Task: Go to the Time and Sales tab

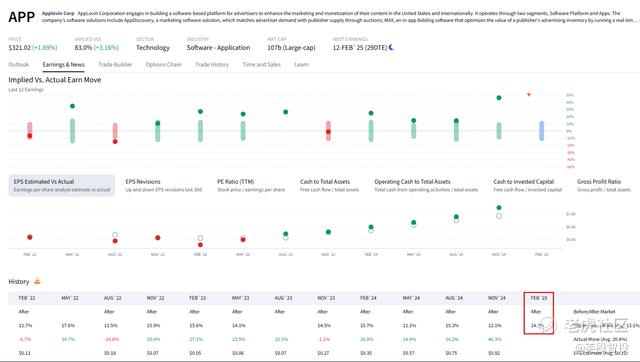Action: coord(262,64)
